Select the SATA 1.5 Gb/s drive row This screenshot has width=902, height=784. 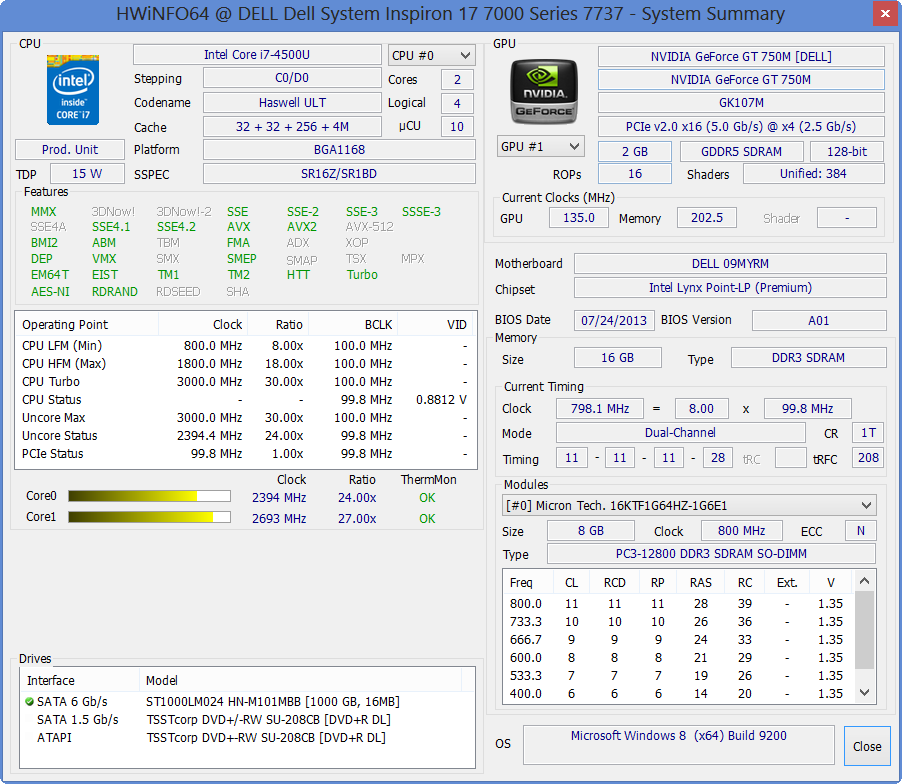click(x=77, y=720)
